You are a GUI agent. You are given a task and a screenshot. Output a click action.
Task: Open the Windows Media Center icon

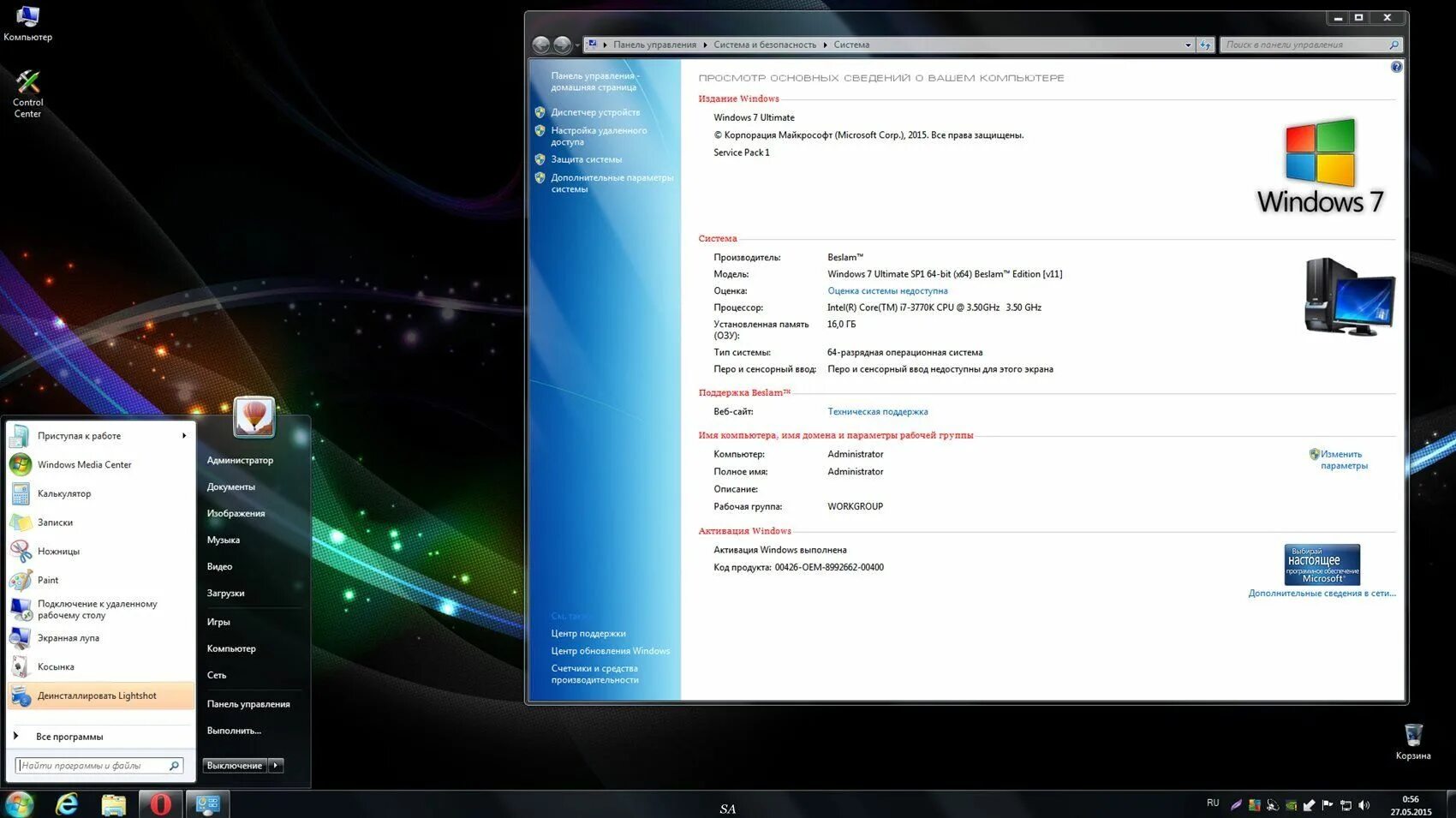21,464
